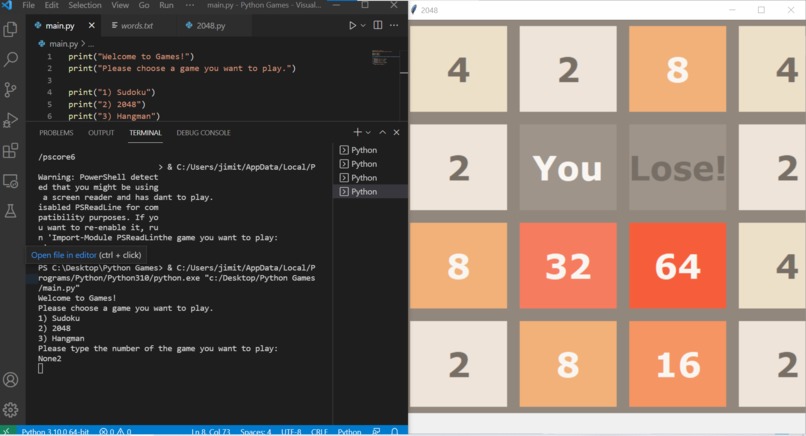This screenshot has width=806, height=436.
Task: Switch to the OUTPUT panel tab
Action: click(x=101, y=133)
